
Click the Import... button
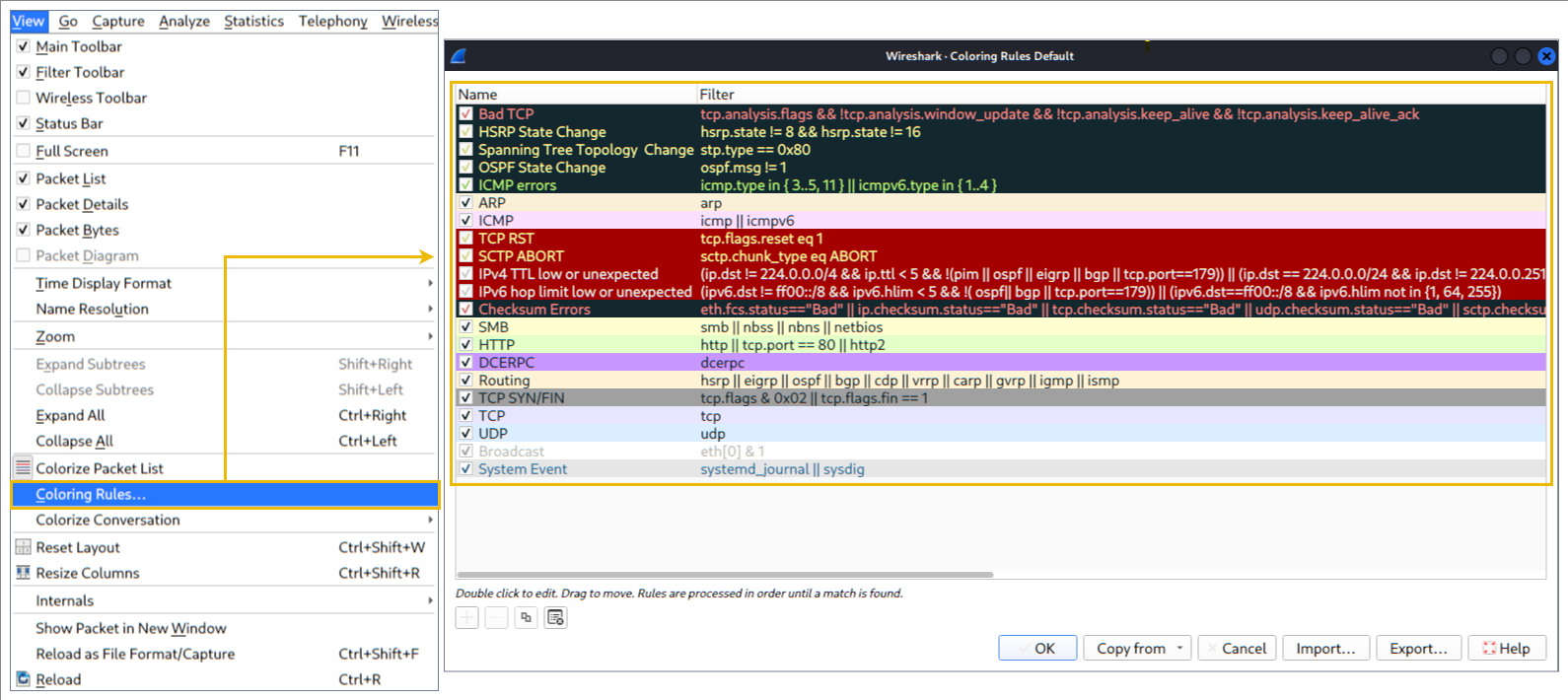point(1326,648)
